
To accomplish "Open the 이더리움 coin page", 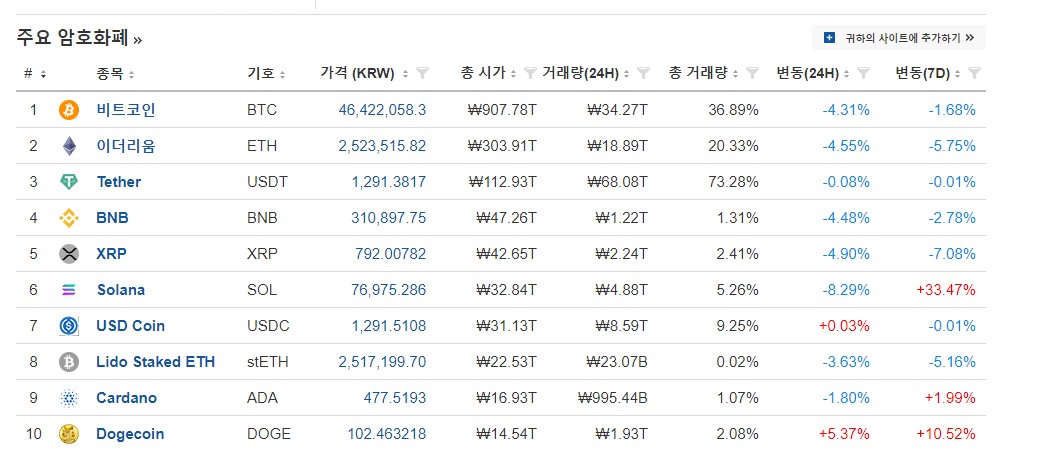I will [126, 146].
